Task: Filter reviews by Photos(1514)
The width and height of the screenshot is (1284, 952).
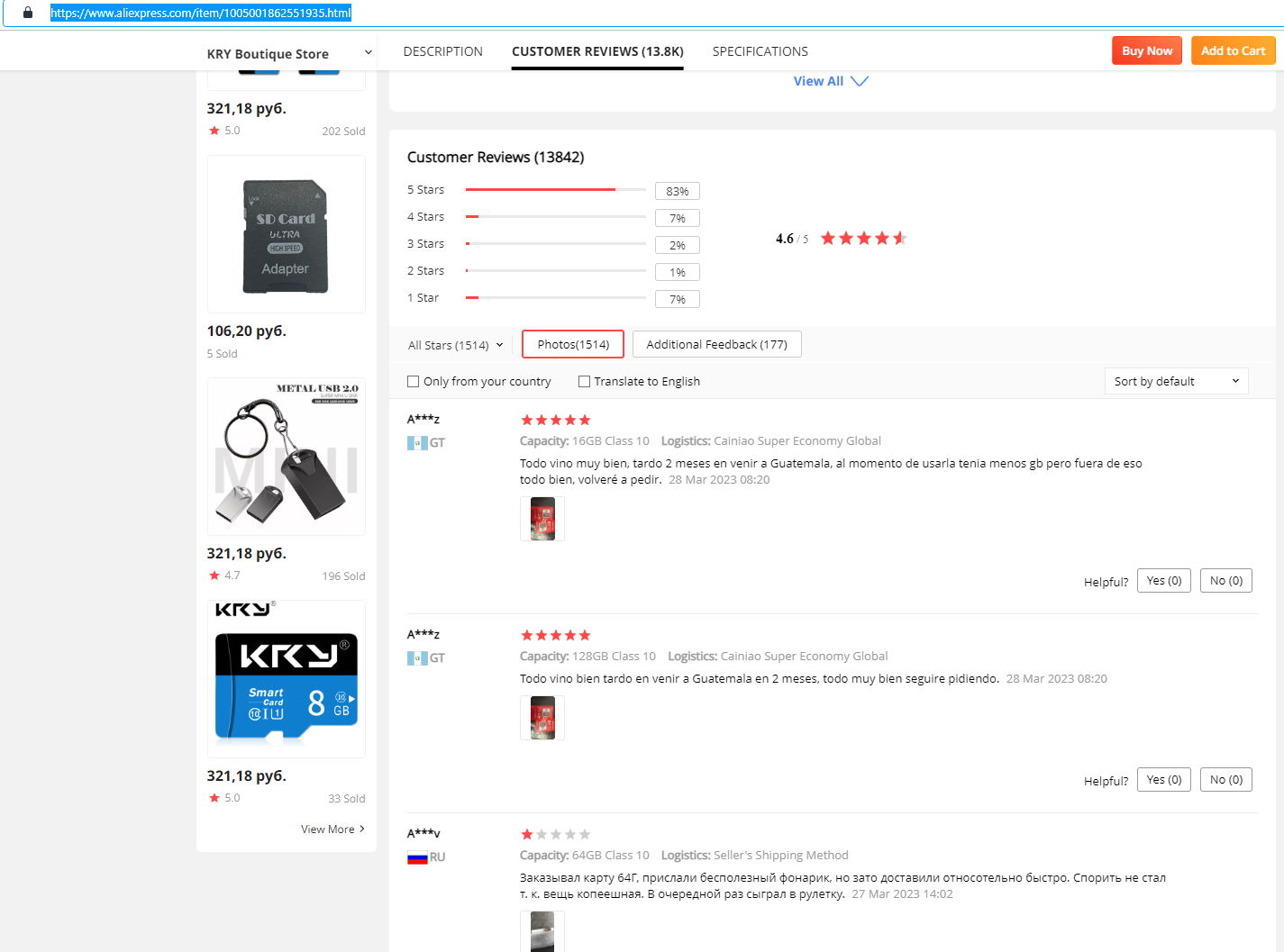Action: pyautogui.click(x=573, y=344)
